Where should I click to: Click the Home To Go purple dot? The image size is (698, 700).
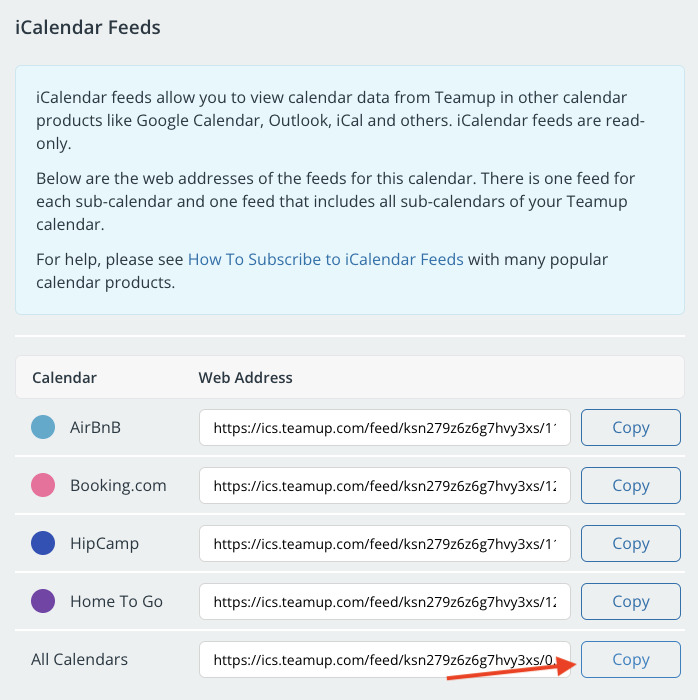click(43, 602)
